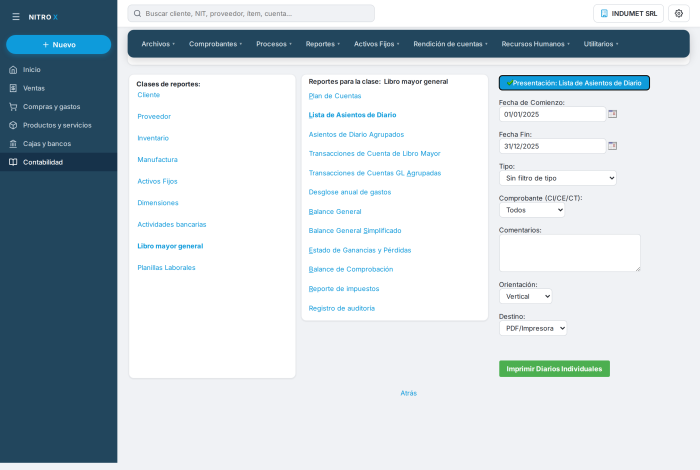Viewport: 700px width, 470px height.
Task: Click the Comentarios text area
Action: [x=570, y=253]
